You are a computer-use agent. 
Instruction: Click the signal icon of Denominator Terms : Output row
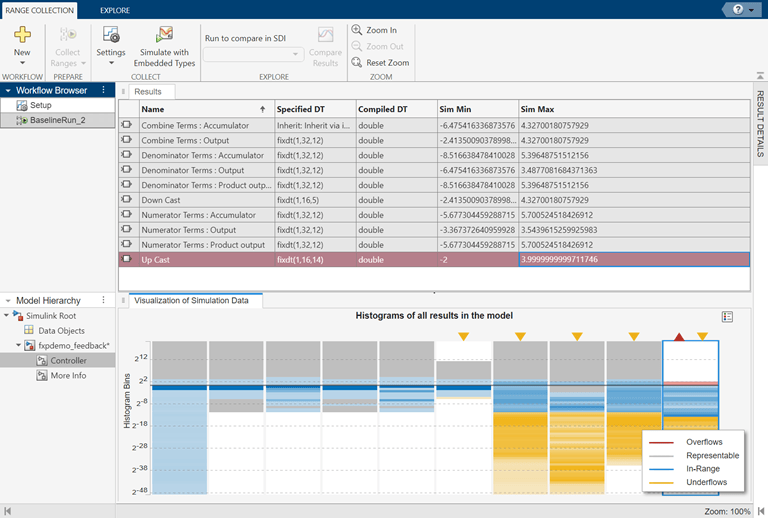[x=127, y=170]
